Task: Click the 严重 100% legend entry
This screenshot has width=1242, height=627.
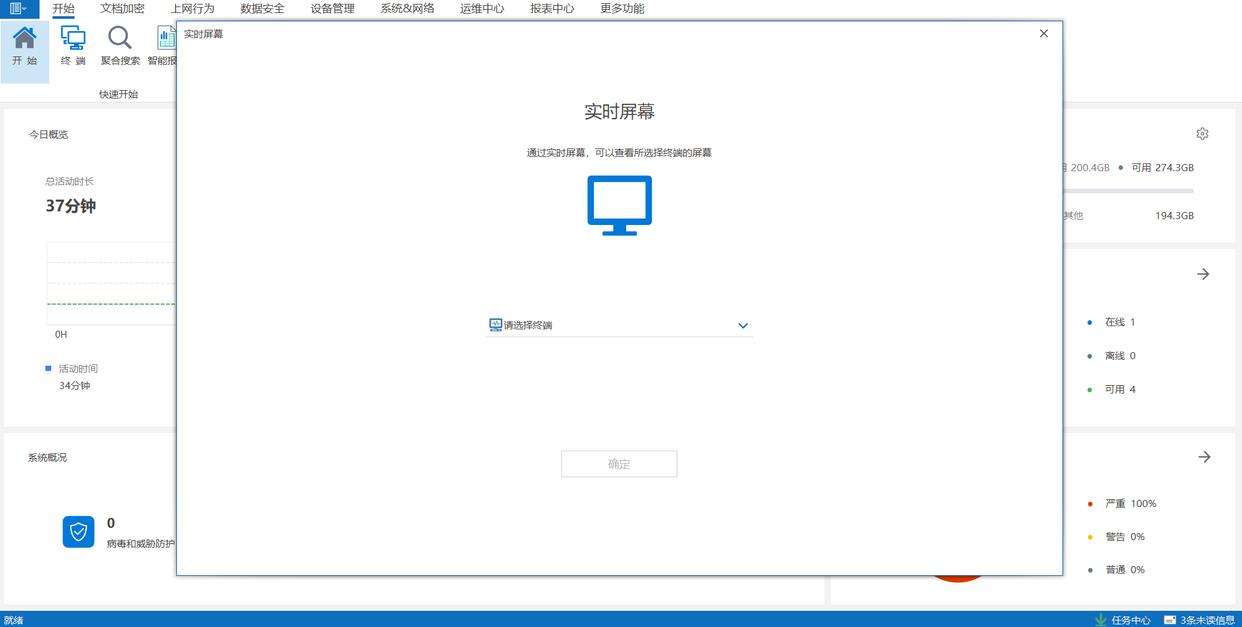Action: pos(1122,503)
